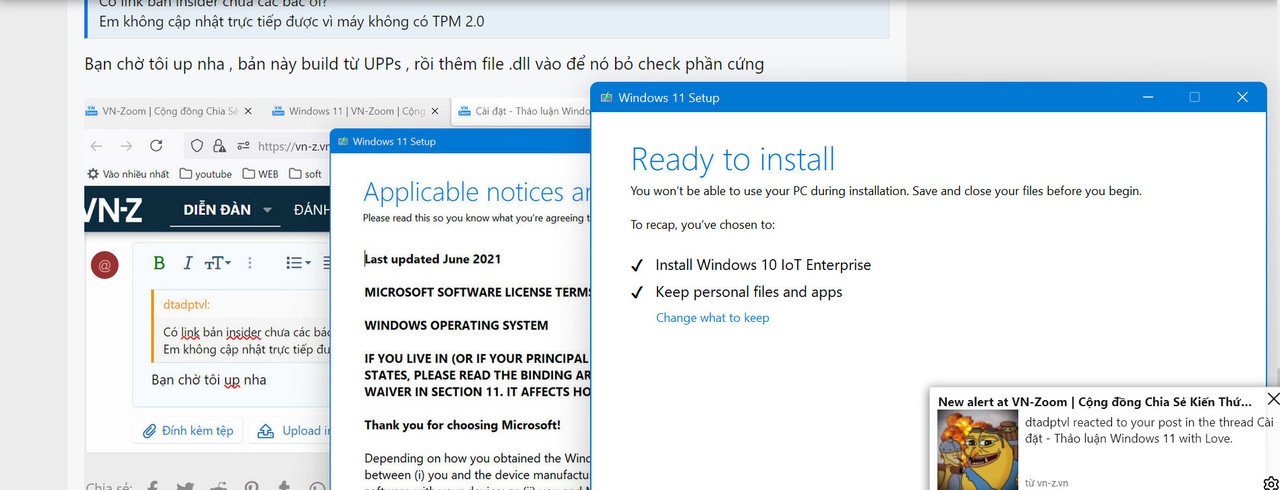Switch to 'VN-Zoom | Cộng đồng Chia Sẻ' tab

click(x=169, y=111)
